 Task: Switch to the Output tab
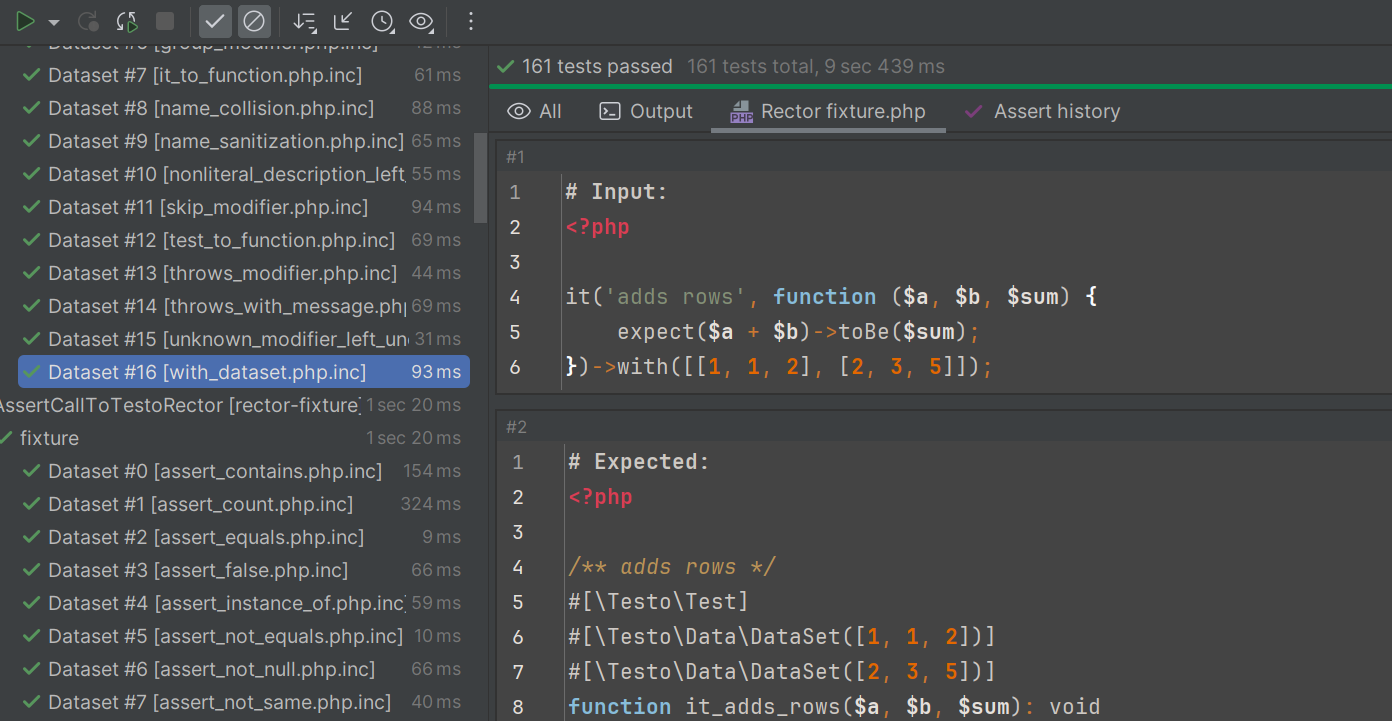[x=646, y=111]
